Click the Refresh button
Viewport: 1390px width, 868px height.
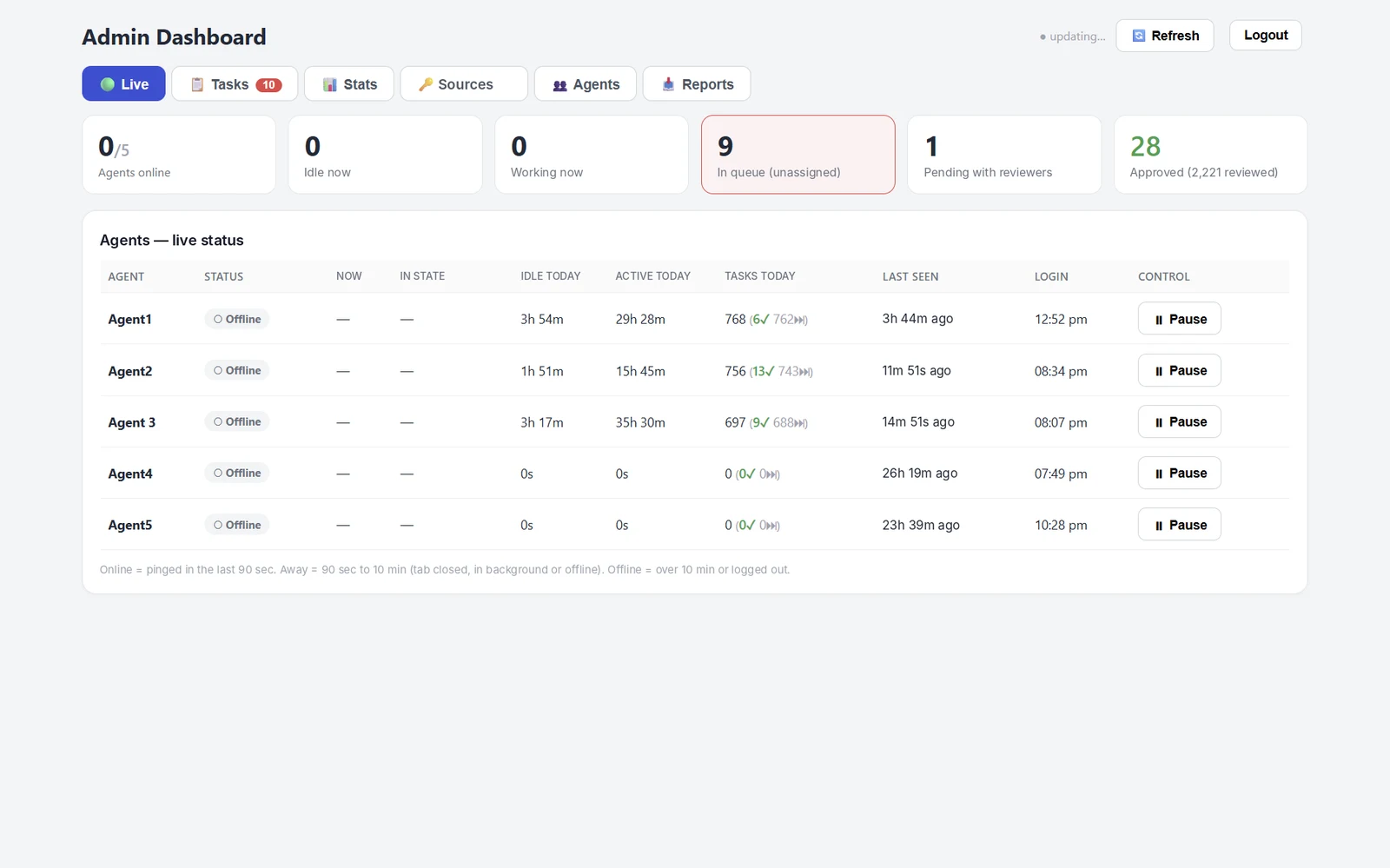click(x=1165, y=36)
